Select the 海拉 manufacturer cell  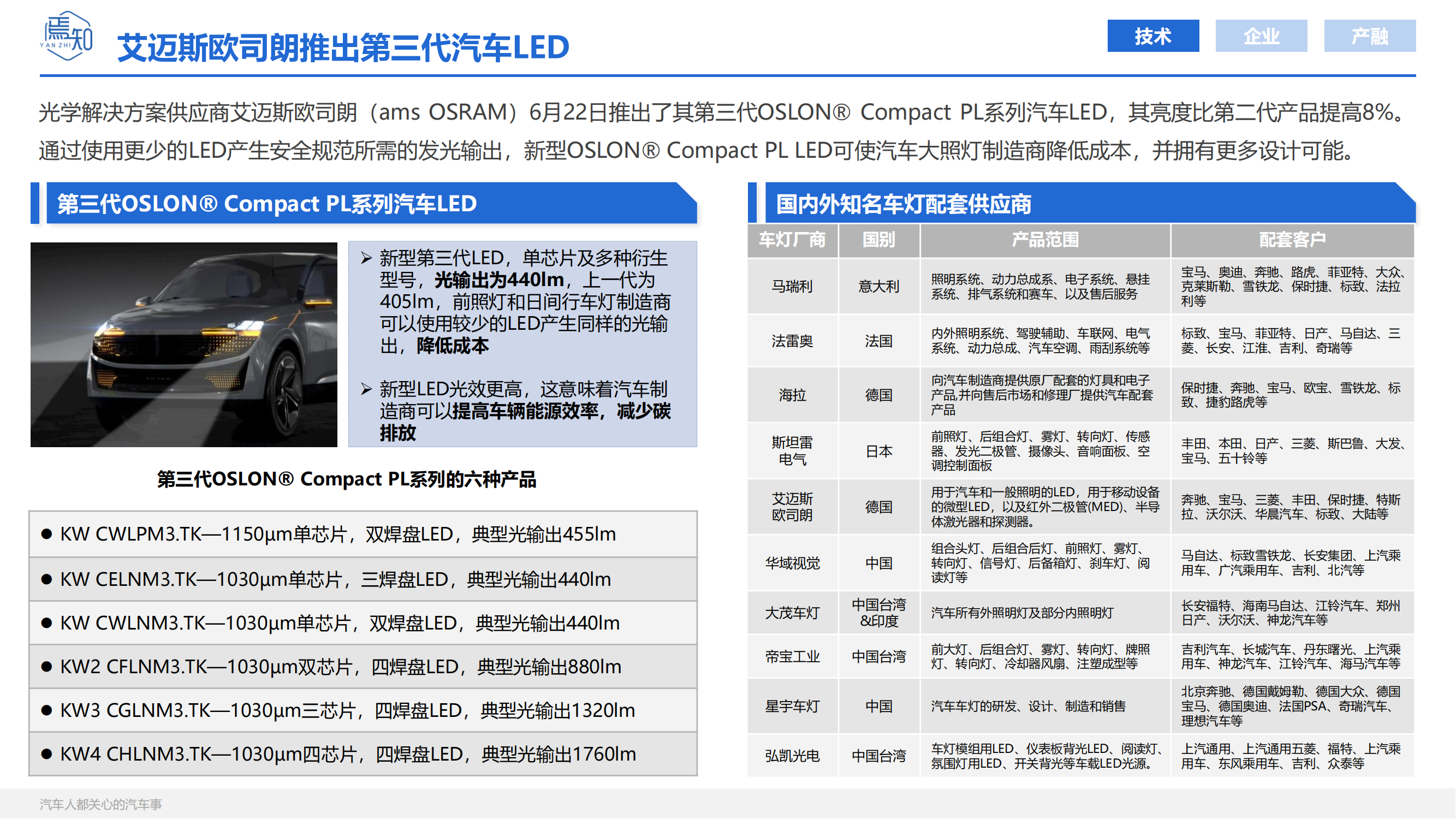793,395
